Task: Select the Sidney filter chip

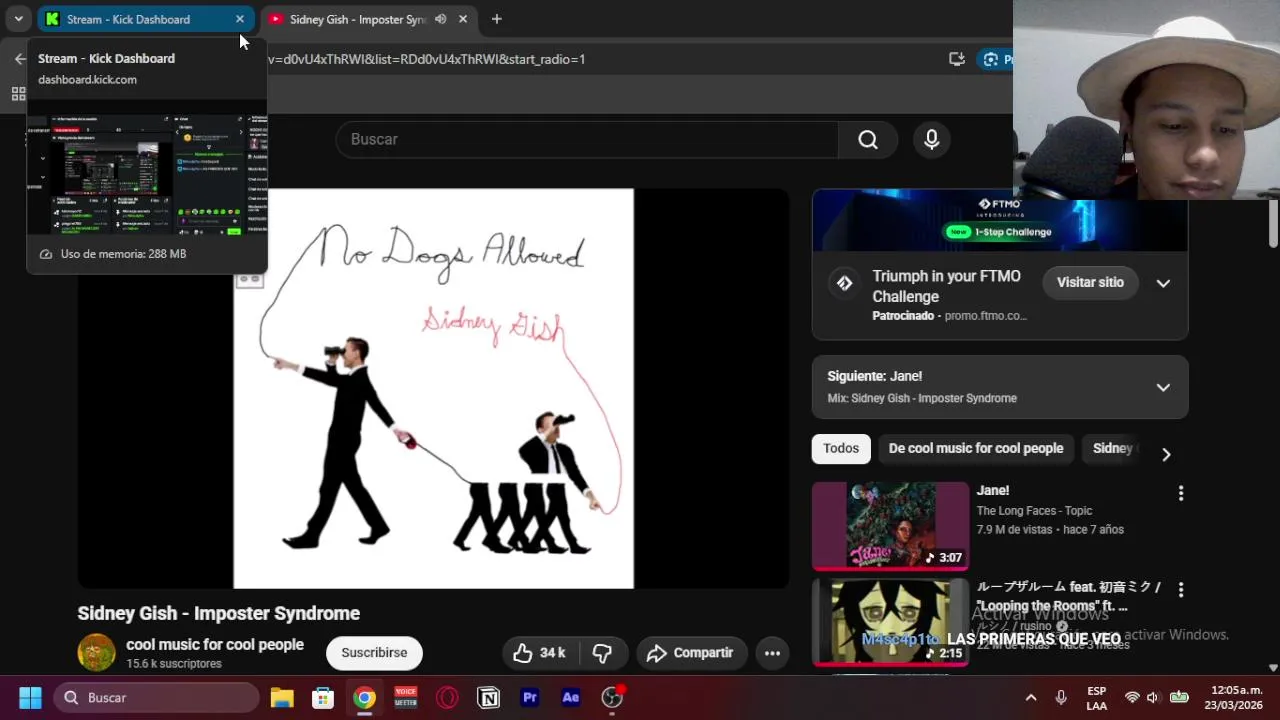Action: click(1113, 449)
